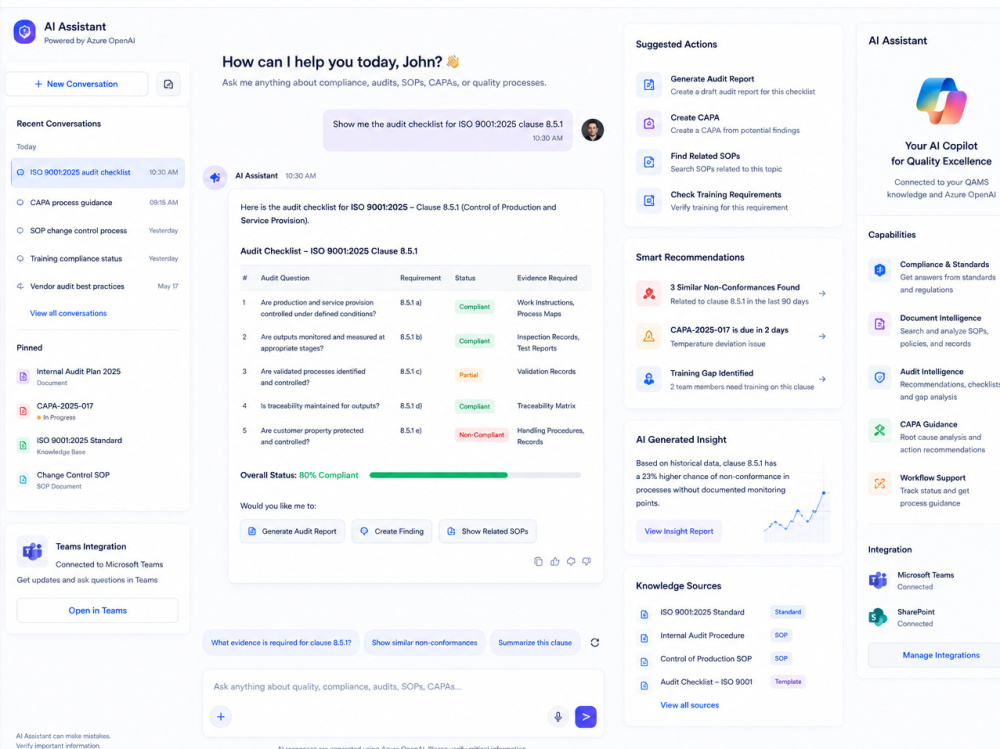Viewport: 1000px width, 749px height.
Task: Click Generate Audit Report chip in chat
Action: (293, 531)
